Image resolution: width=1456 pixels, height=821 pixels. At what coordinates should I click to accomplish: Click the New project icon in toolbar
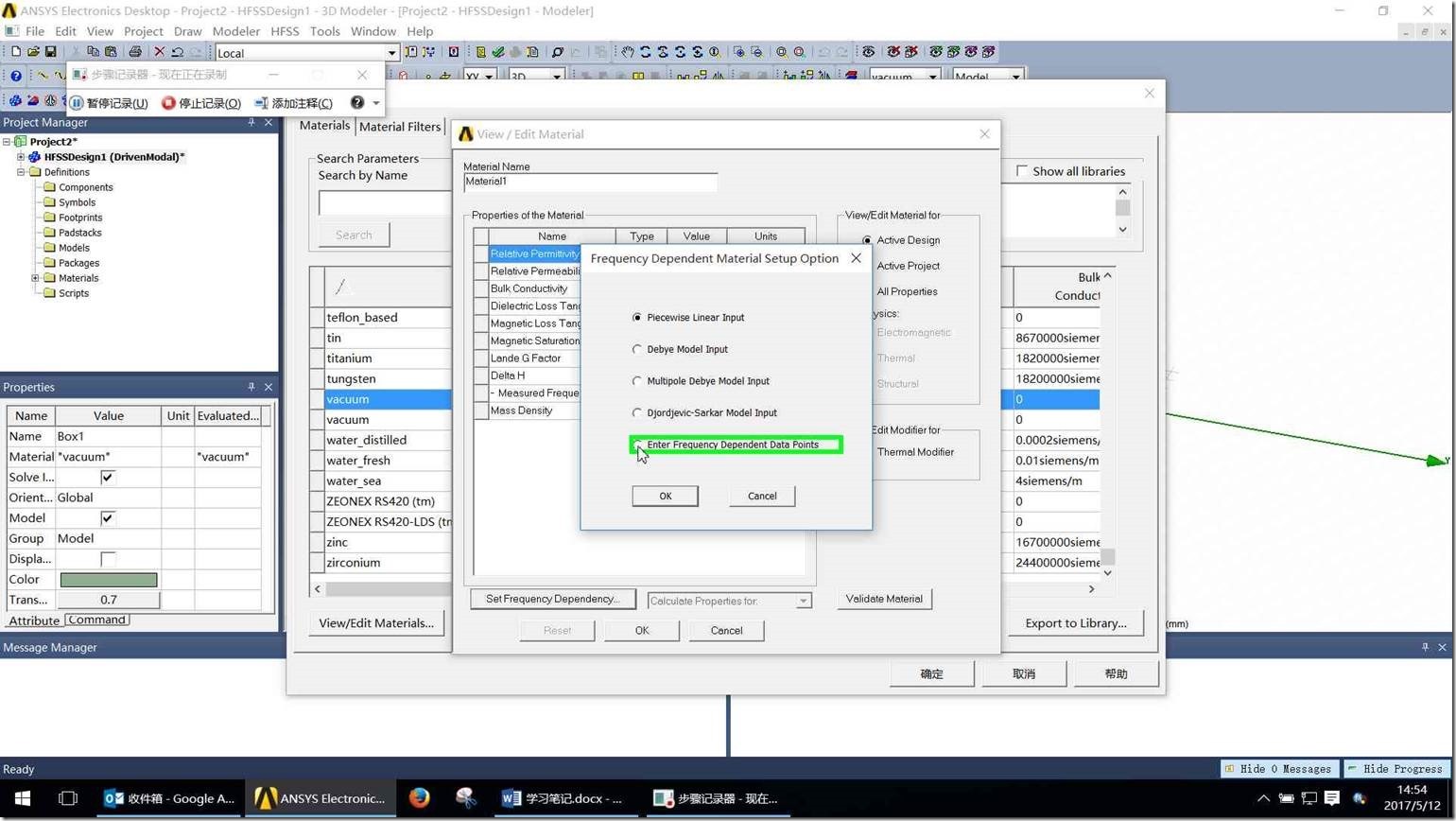point(15,52)
